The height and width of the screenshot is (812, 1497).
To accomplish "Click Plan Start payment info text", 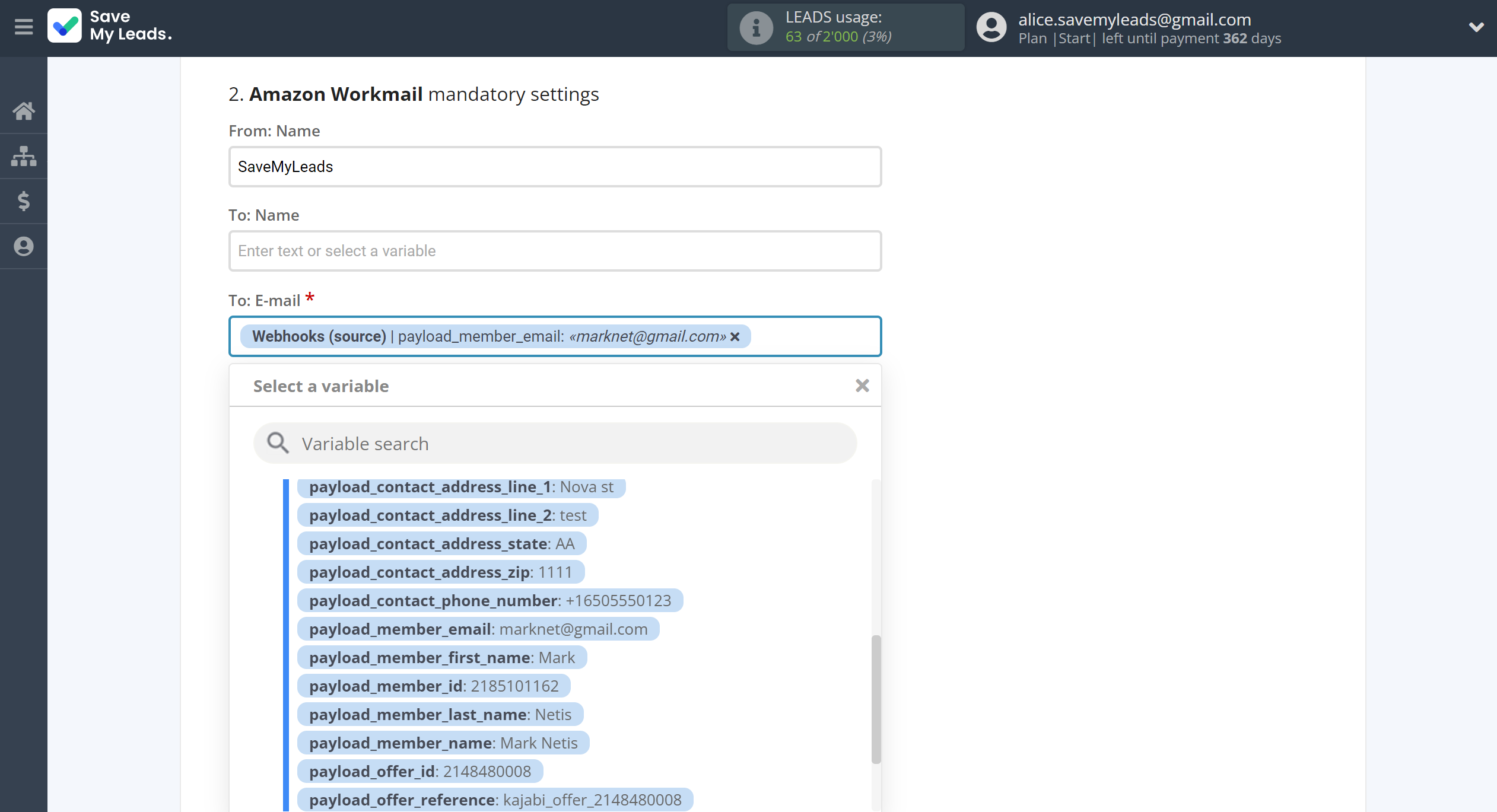I will coord(1149,39).
